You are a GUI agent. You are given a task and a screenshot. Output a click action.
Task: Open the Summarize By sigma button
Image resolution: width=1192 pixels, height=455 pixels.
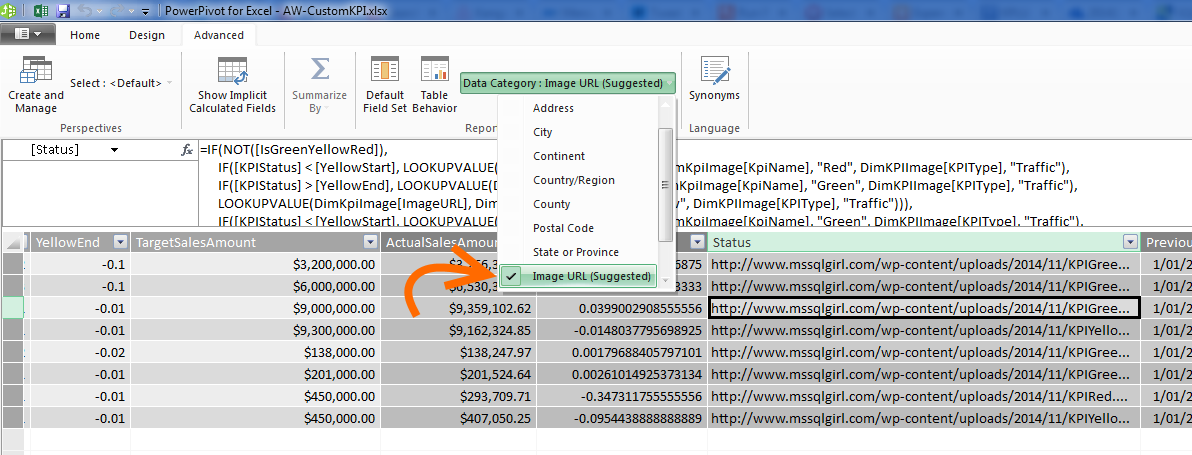[x=319, y=86]
